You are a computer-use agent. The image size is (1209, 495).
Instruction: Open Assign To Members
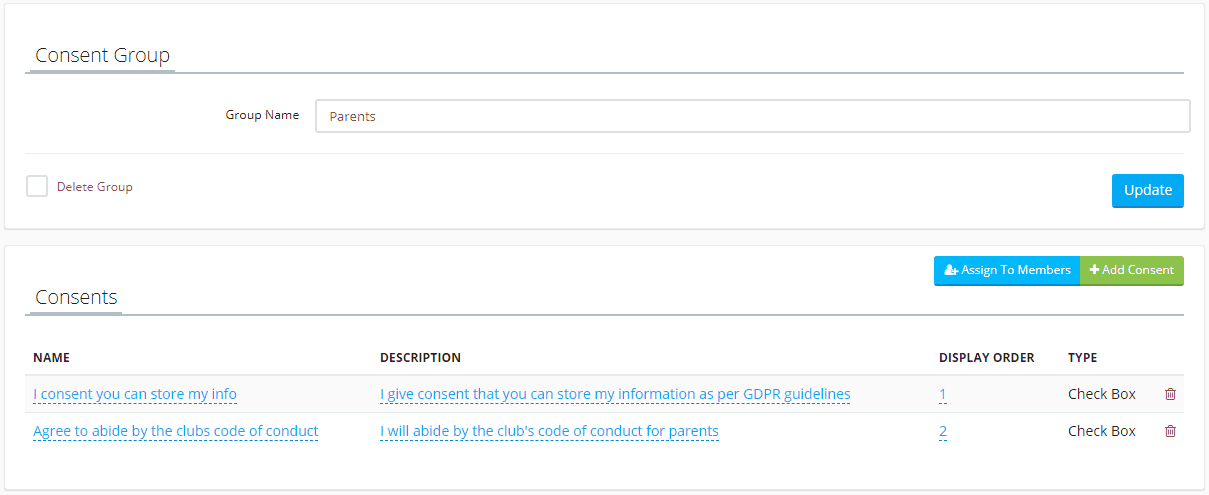(x=1007, y=270)
